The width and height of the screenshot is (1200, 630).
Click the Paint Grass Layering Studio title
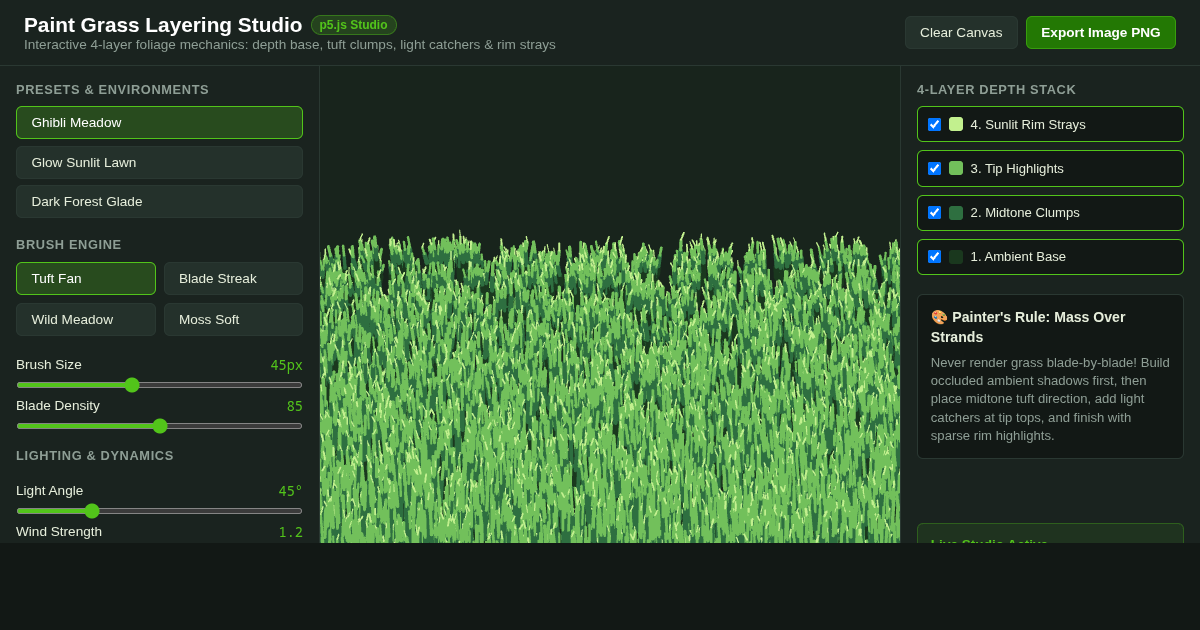[163, 25]
